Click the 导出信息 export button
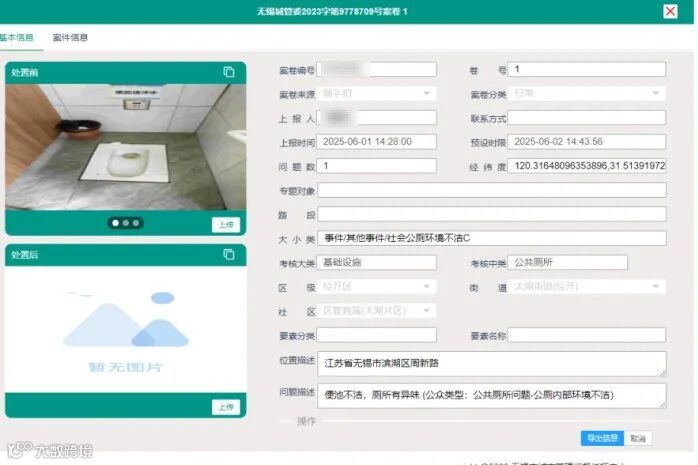This screenshot has height=465, width=698. point(602,438)
